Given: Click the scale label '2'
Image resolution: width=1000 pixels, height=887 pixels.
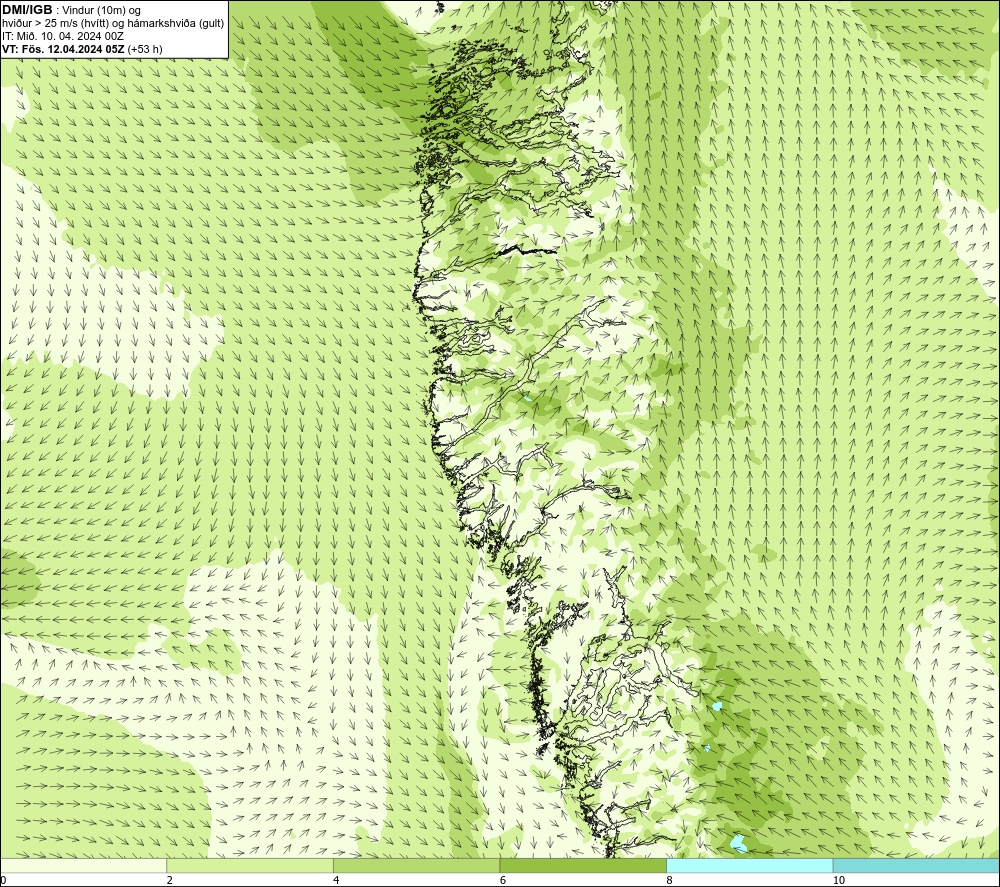Looking at the screenshot, I should click(170, 881).
